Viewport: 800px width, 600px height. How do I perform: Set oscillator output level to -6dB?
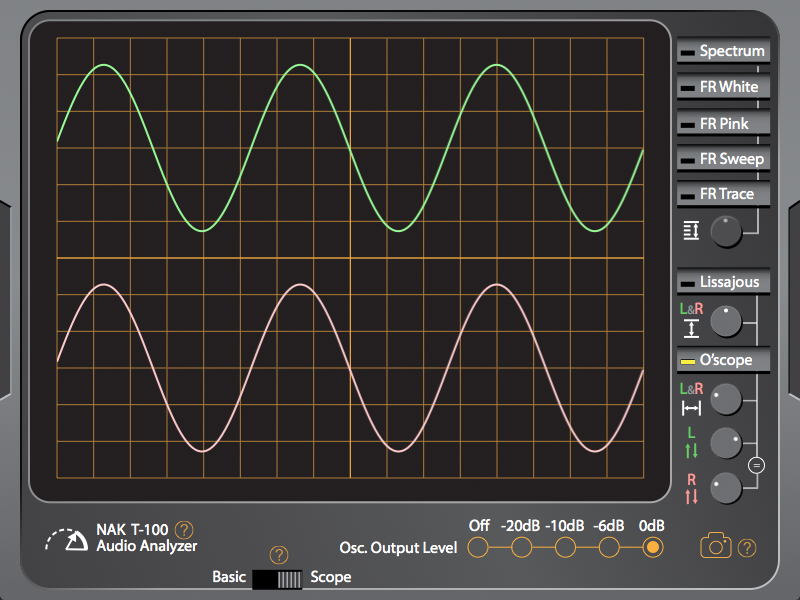(609, 547)
